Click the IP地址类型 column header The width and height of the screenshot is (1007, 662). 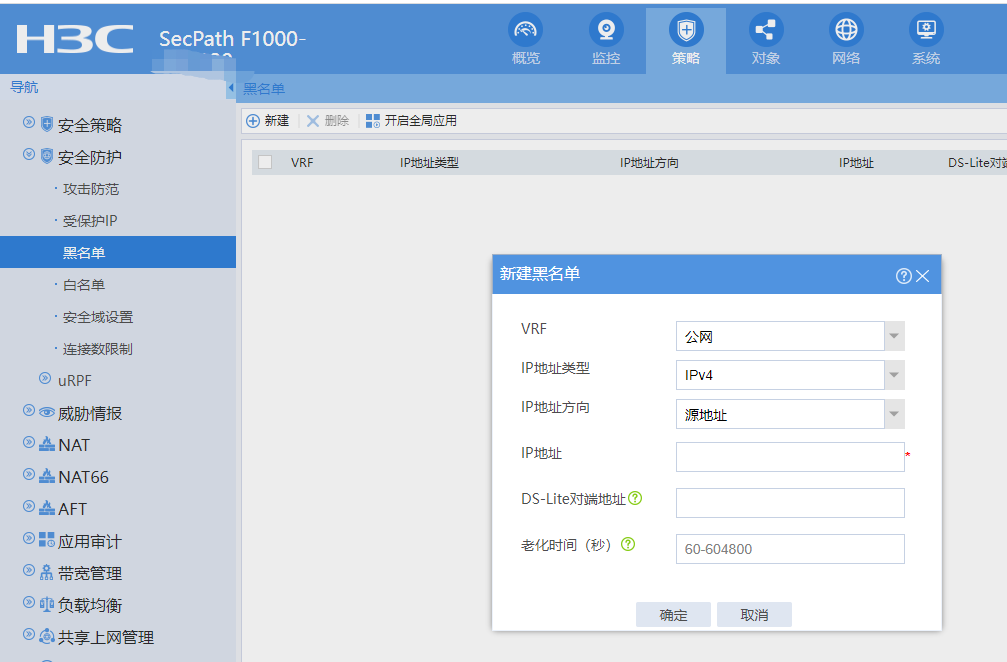pos(429,162)
